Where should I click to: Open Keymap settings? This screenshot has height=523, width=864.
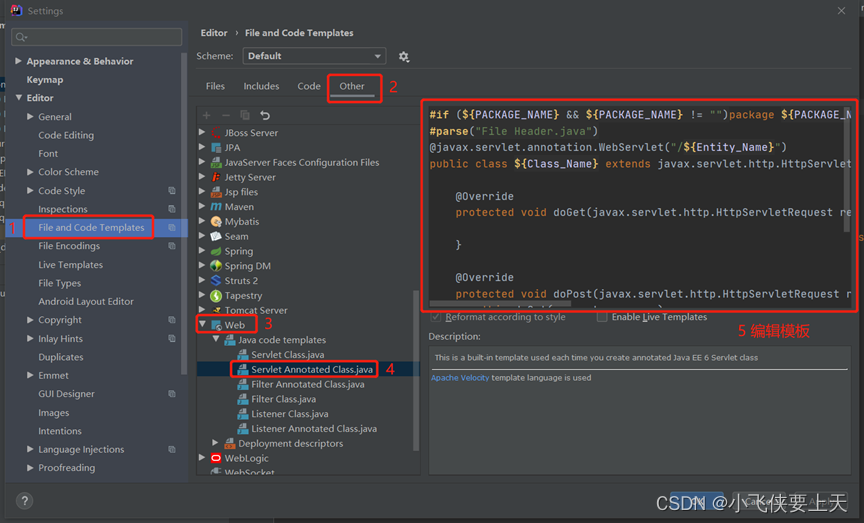pos(45,79)
